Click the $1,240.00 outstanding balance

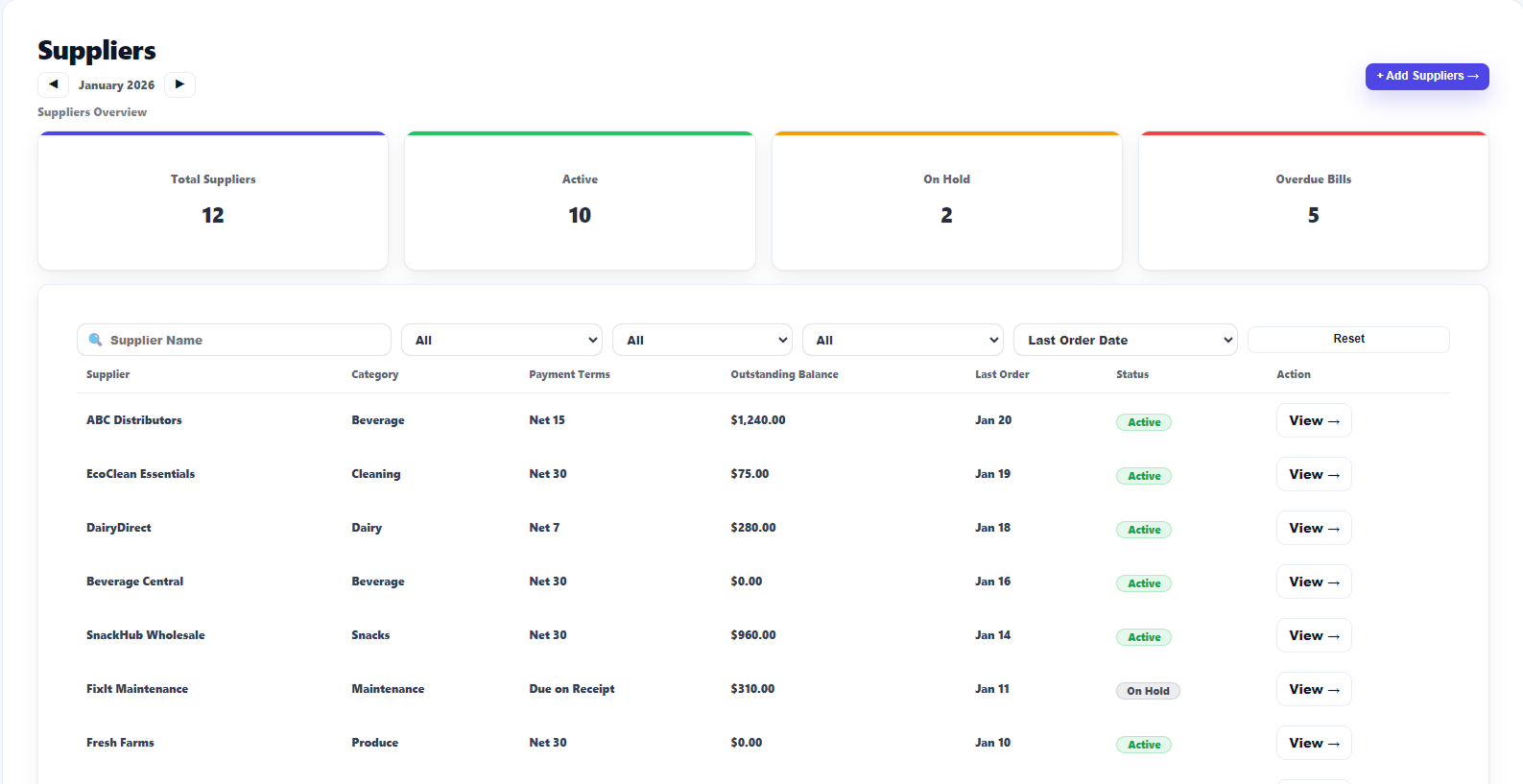pos(758,420)
